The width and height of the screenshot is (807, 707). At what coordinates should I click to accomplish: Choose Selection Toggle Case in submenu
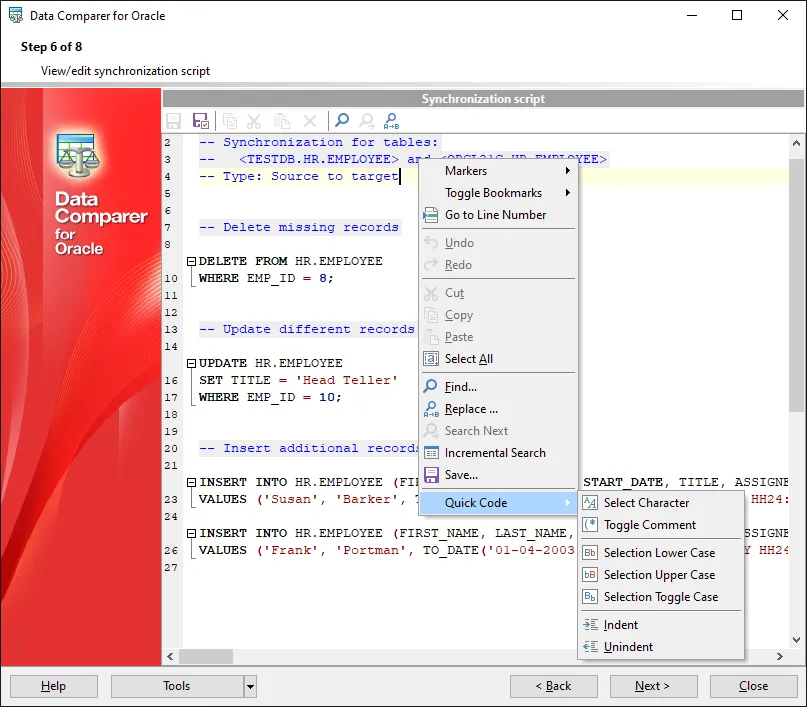(x=661, y=597)
